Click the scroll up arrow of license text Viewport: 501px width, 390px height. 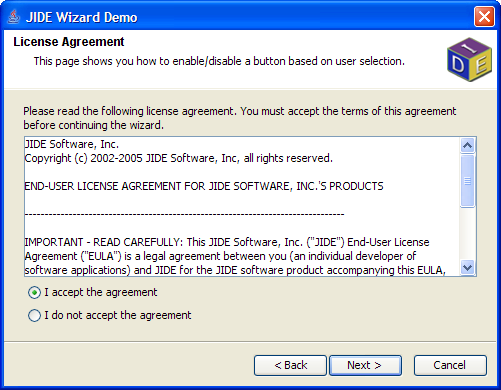point(467,145)
